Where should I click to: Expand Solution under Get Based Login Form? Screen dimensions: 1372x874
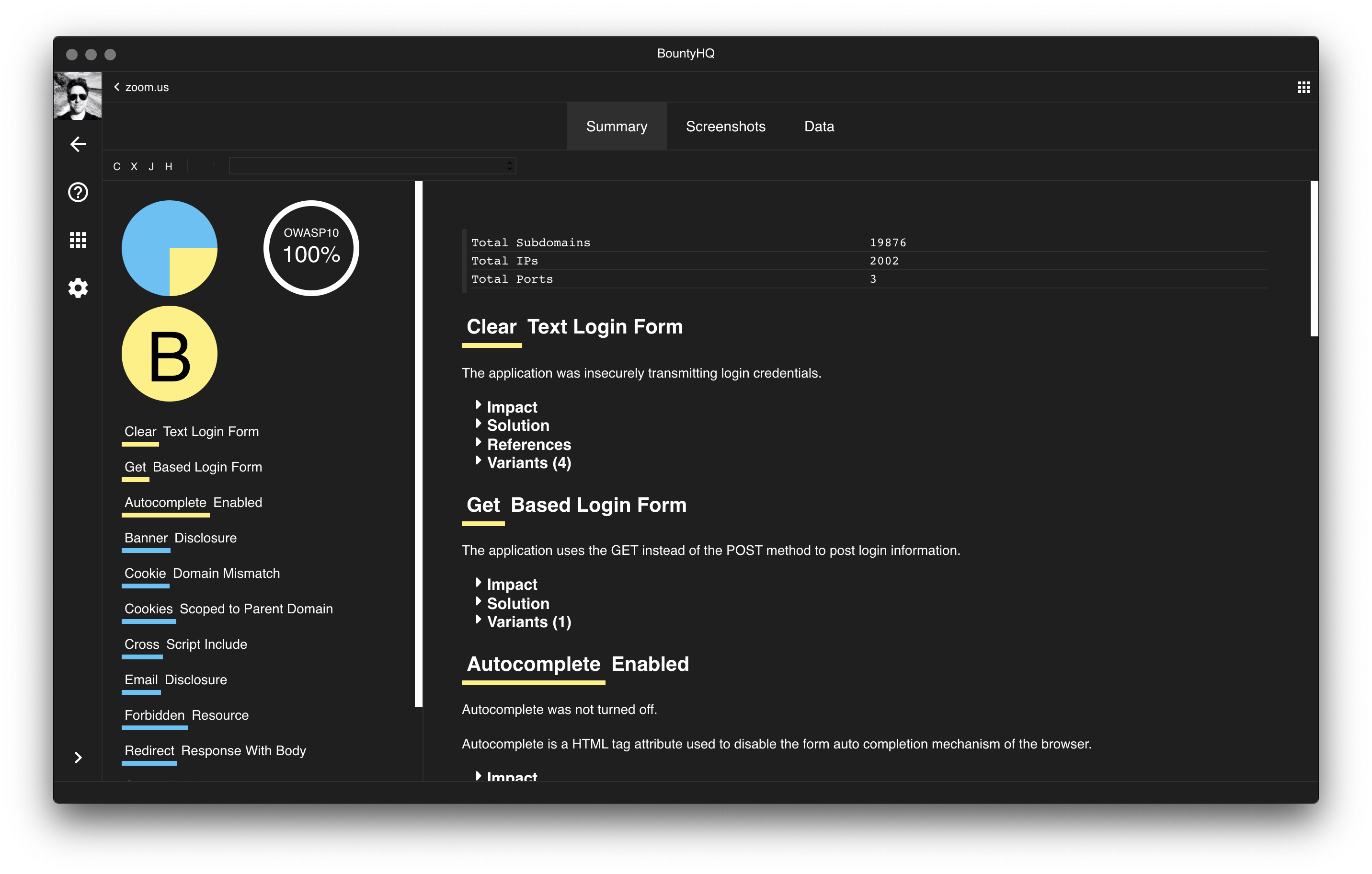tap(517, 603)
